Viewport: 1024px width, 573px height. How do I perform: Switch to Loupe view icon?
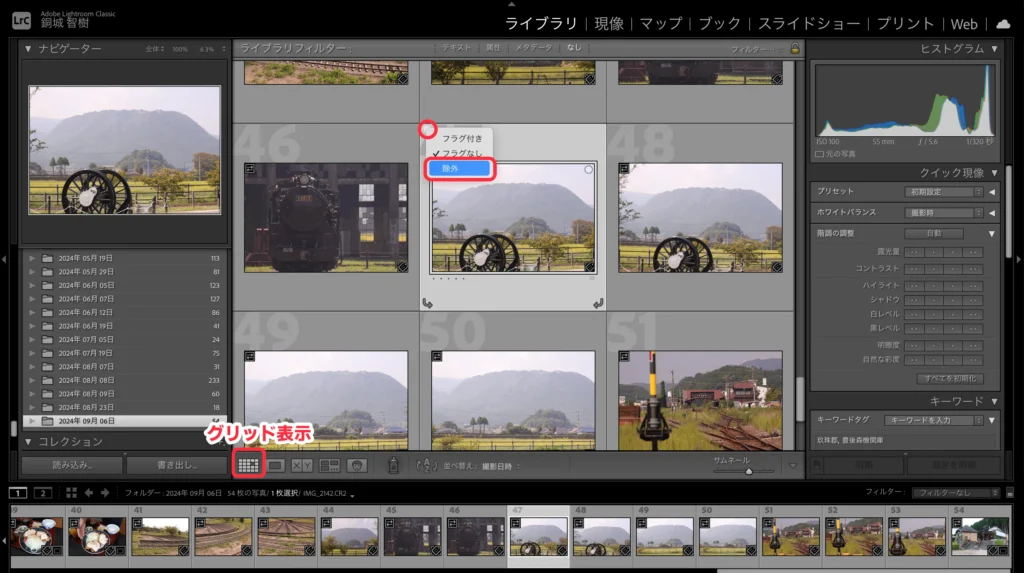click(x=276, y=465)
